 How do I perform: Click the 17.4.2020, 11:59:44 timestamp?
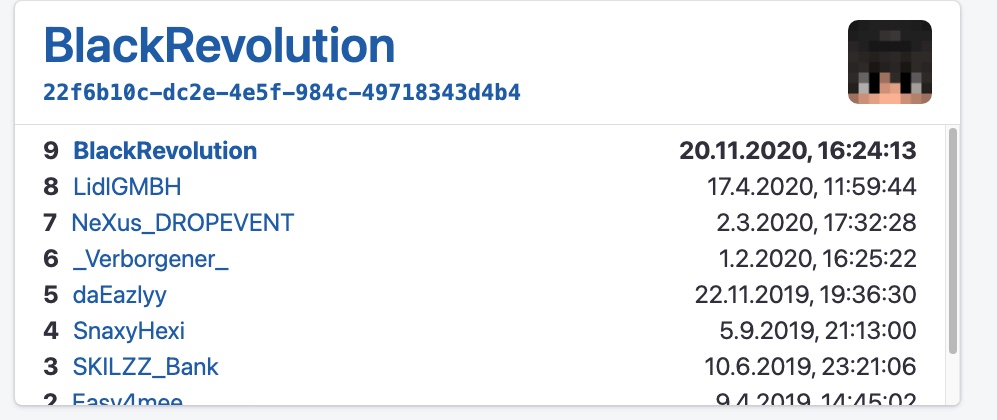tap(811, 187)
